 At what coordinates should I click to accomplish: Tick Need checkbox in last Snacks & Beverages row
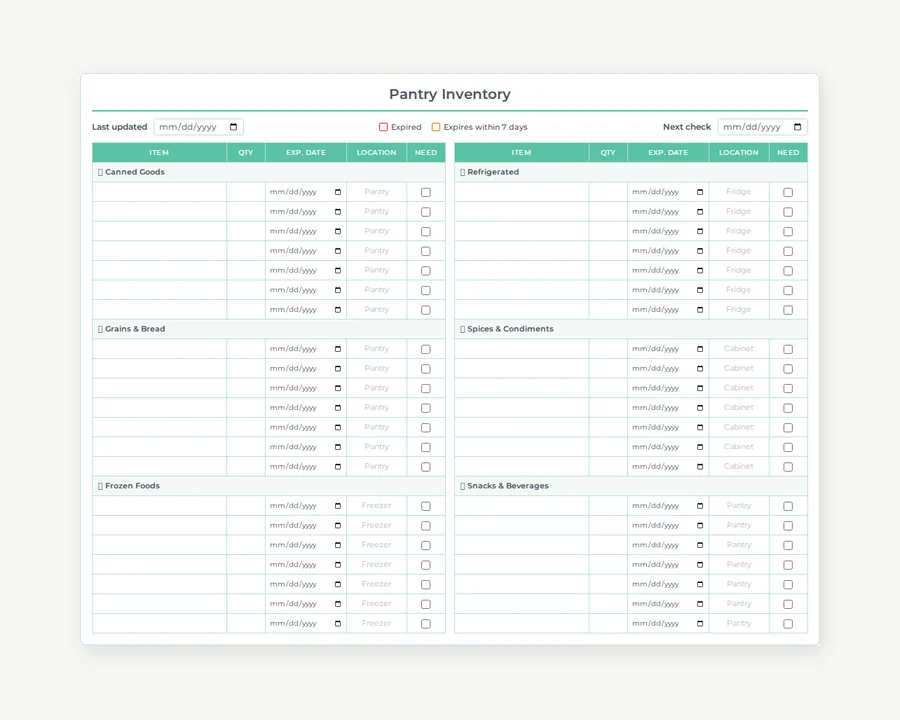788,624
